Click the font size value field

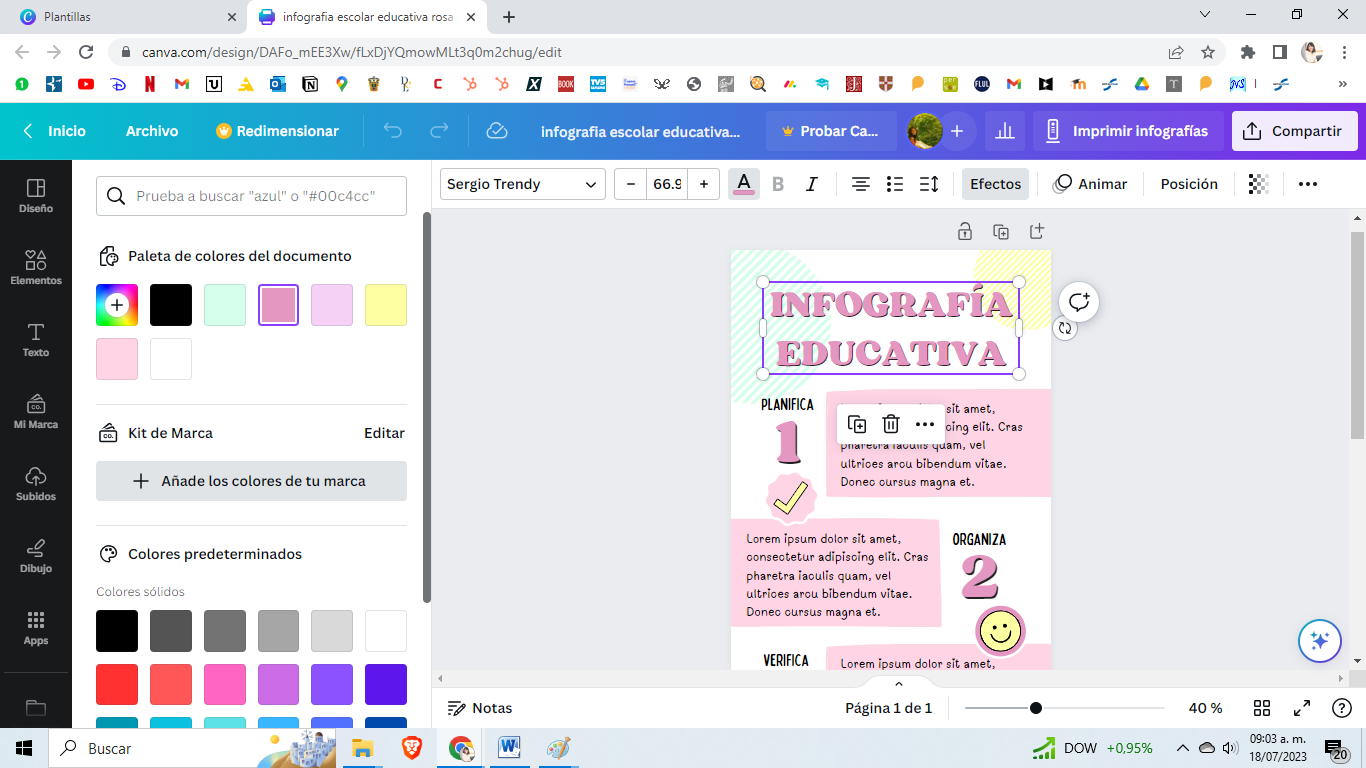(x=667, y=184)
